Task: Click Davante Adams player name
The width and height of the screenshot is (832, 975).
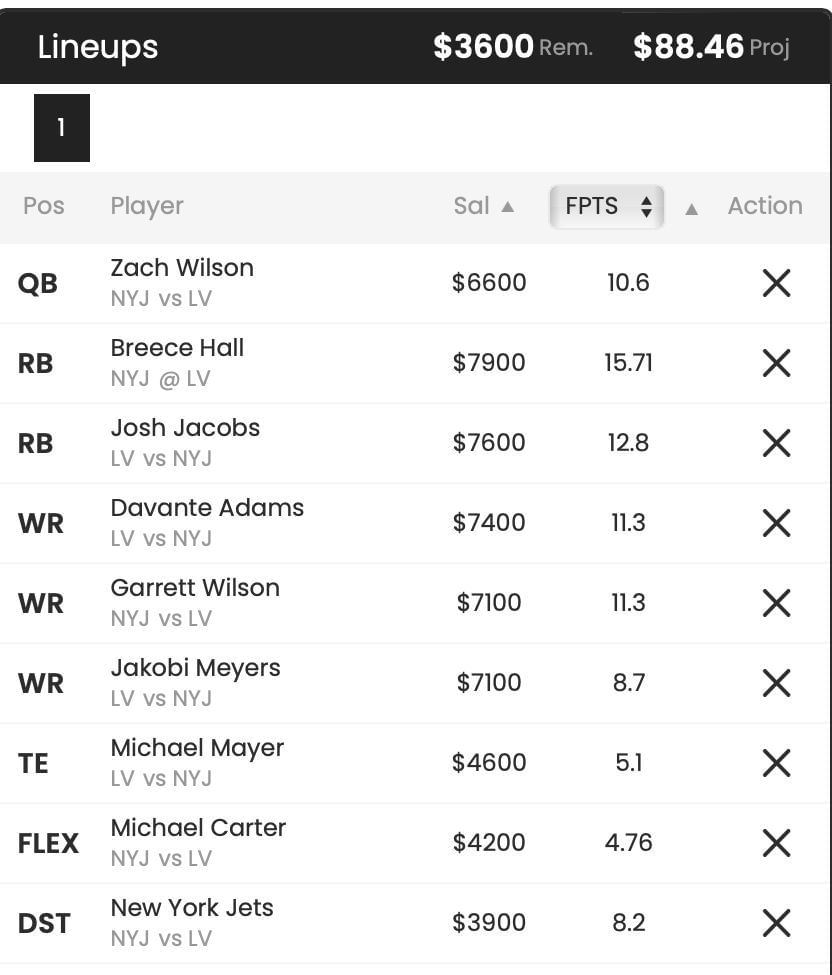Action: pyautogui.click(x=207, y=508)
